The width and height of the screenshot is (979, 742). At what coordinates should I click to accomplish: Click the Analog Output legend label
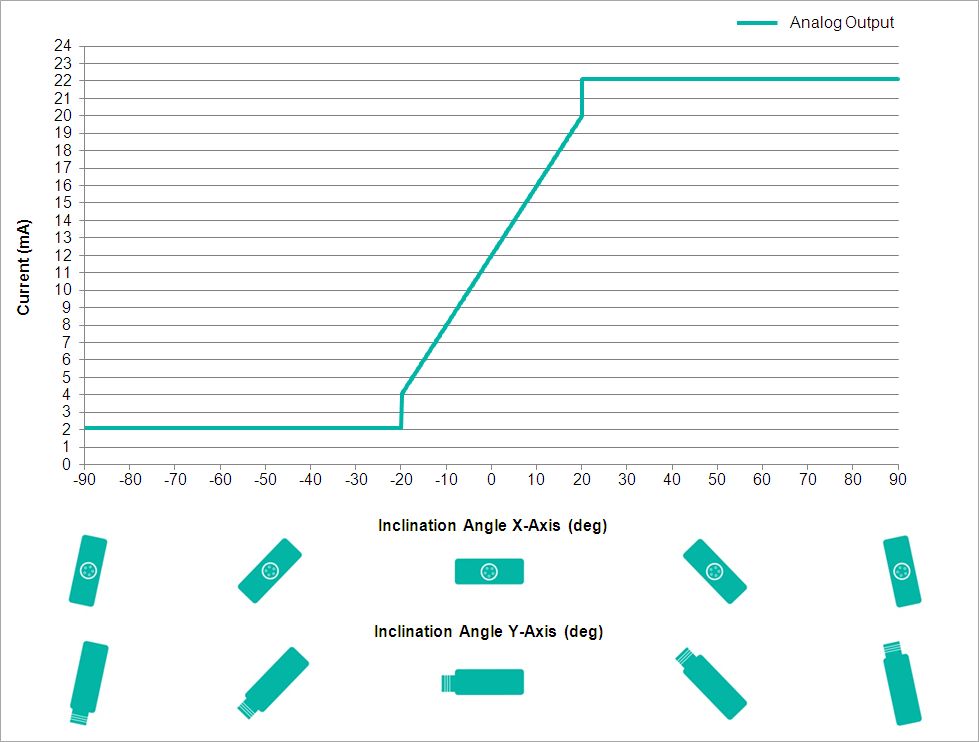tap(842, 22)
